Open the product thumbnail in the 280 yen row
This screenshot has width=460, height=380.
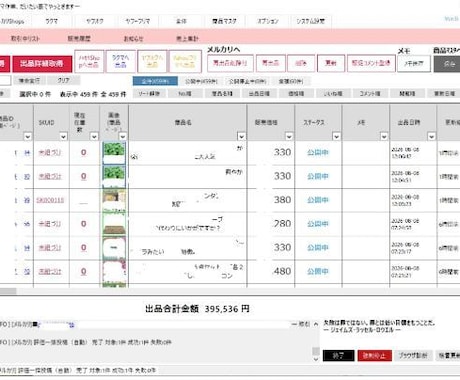click(114, 225)
